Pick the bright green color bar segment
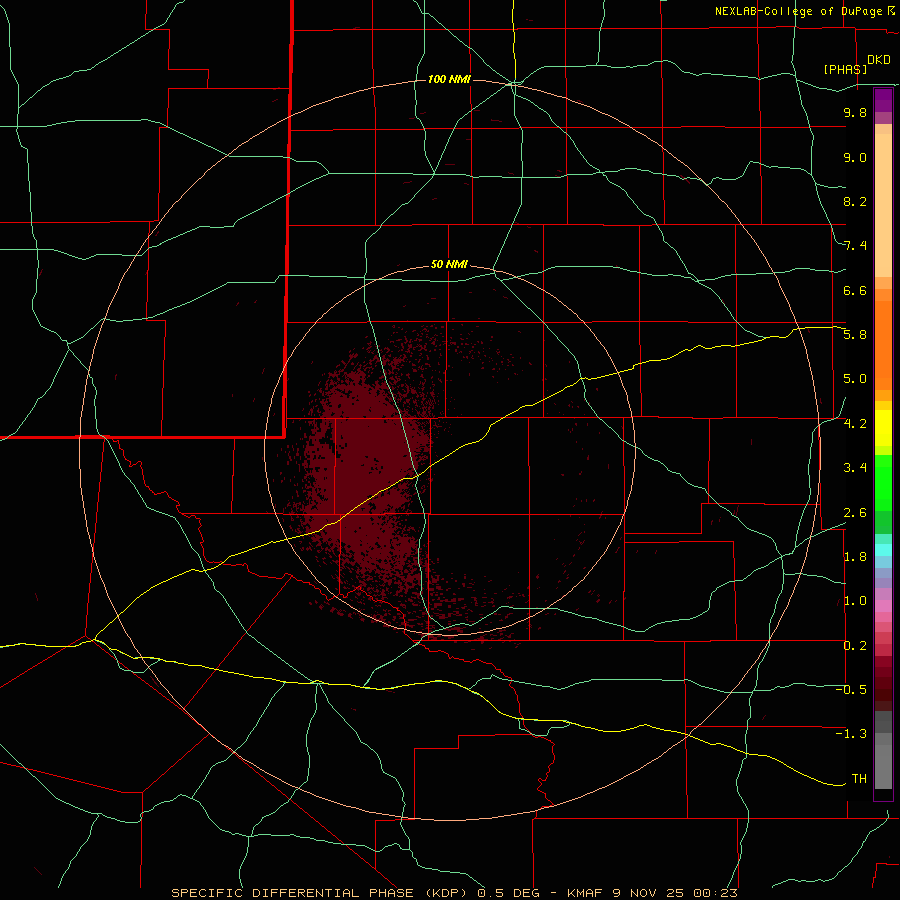The image size is (900, 900). click(x=883, y=482)
